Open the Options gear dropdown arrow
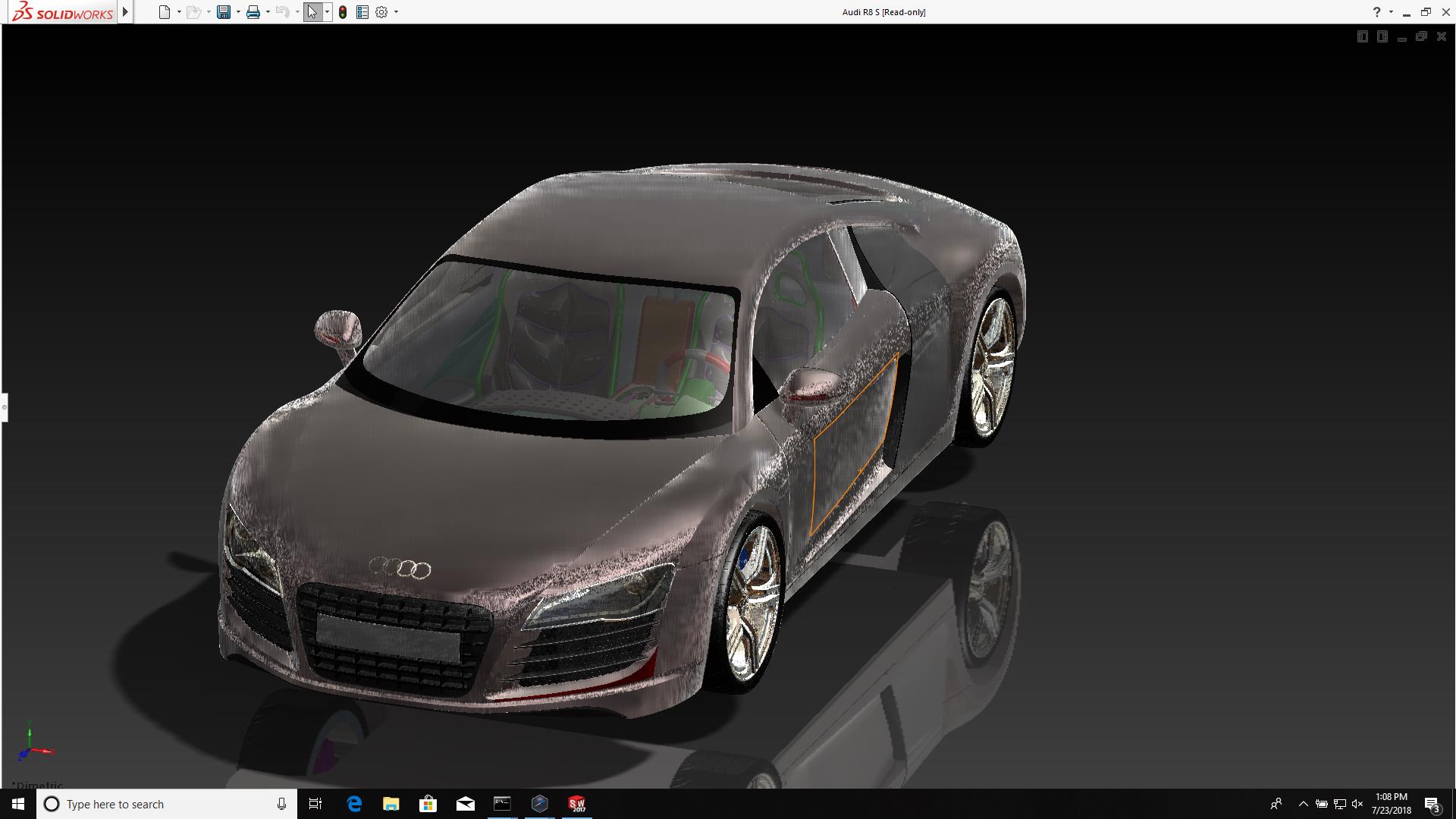This screenshot has height=819, width=1456. [x=396, y=12]
